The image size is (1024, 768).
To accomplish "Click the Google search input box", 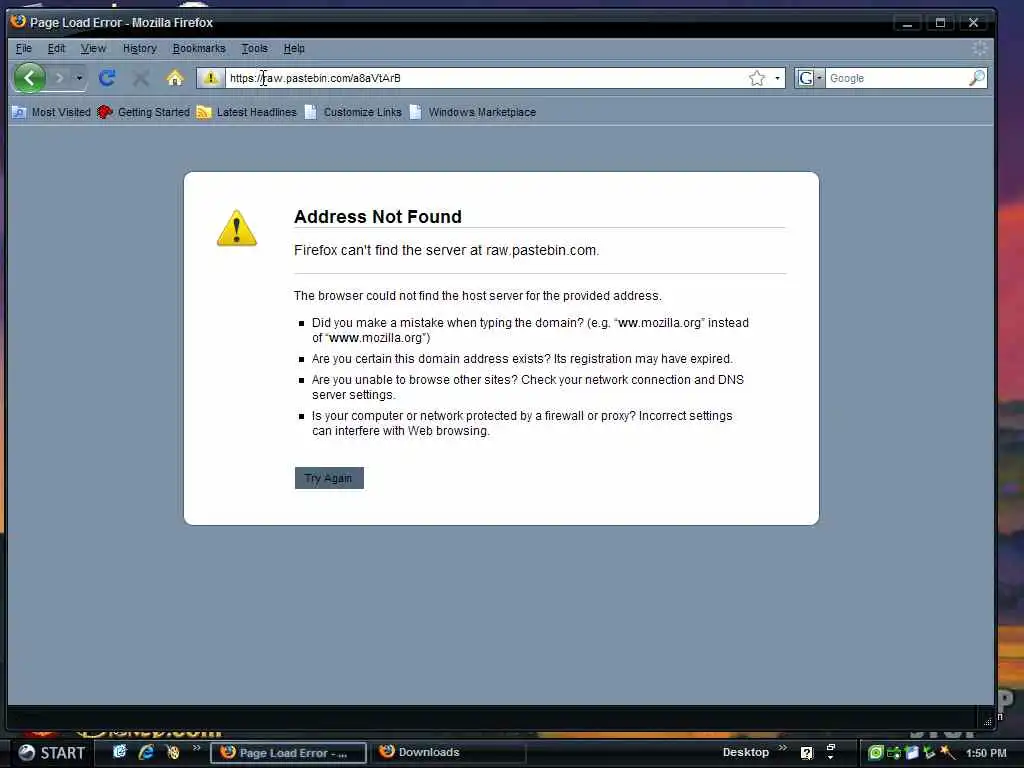I will [x=897, y=78].
